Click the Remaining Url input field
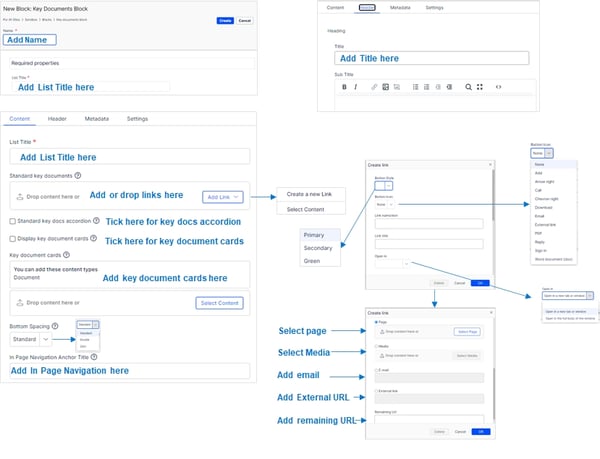Screen dimensions: 600x459 click(x=429, y=419)
